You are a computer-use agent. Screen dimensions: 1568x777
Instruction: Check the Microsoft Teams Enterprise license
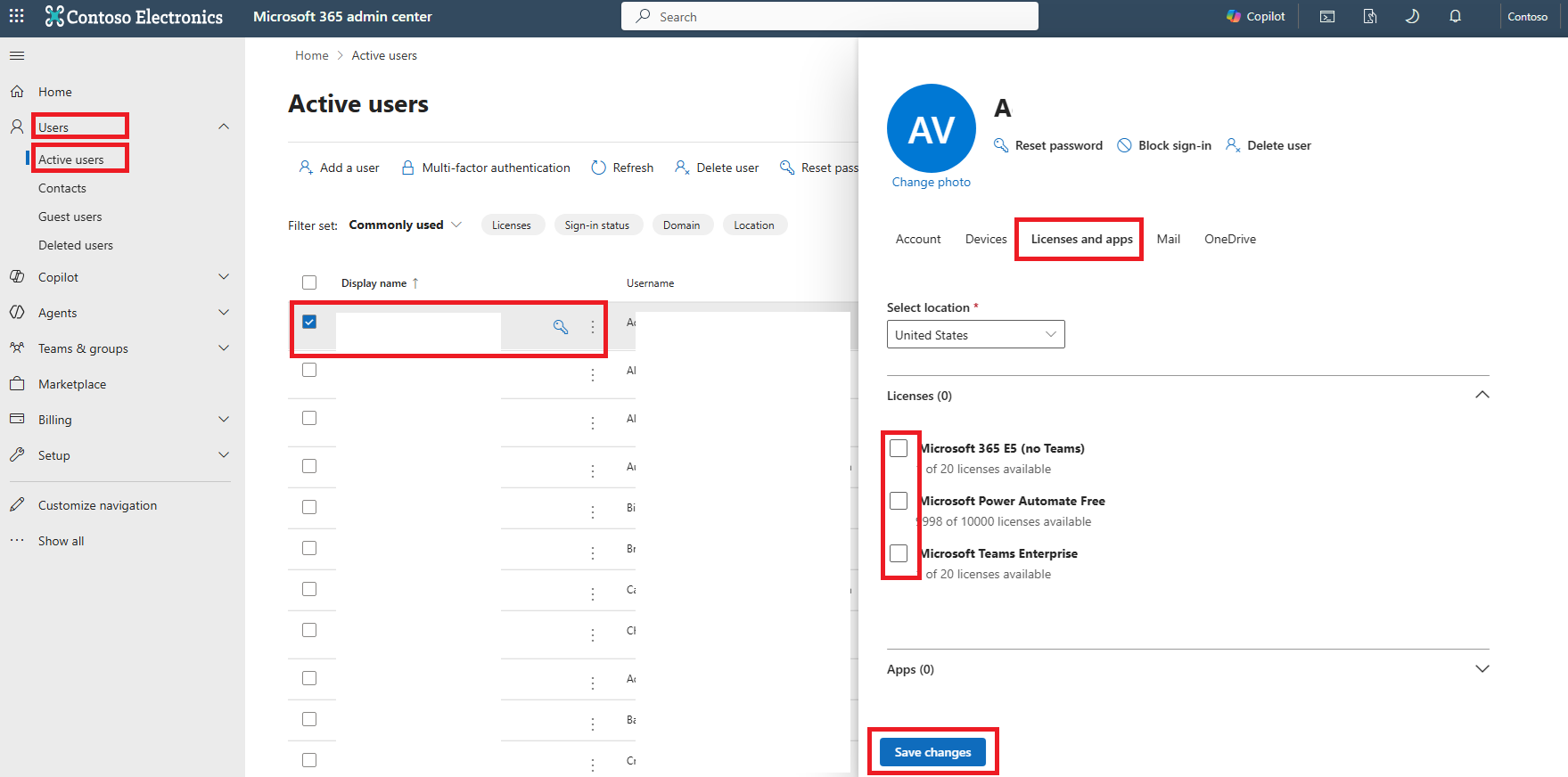tap(899, 553)
